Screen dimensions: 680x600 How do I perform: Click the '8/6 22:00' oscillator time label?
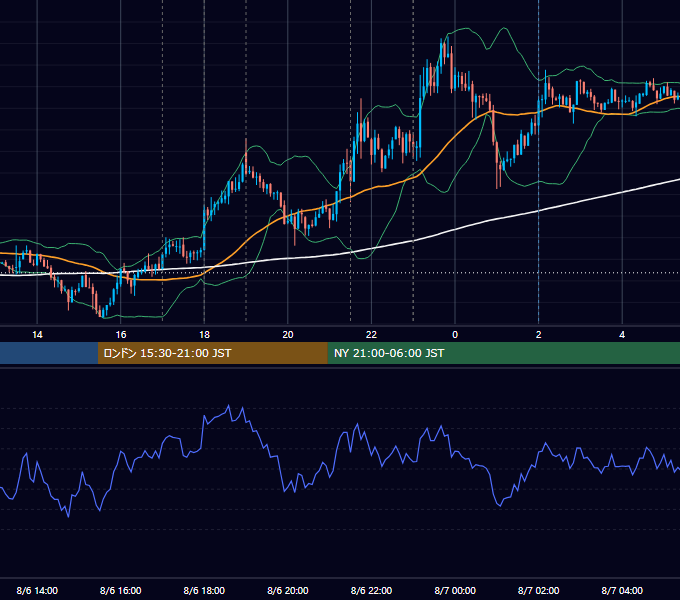(x=371, y=590)
